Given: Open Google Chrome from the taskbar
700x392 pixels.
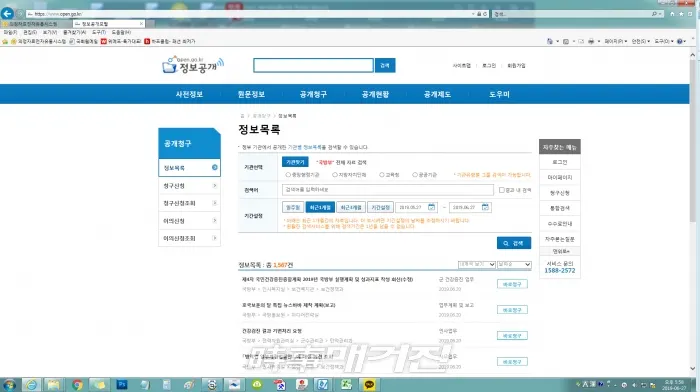Looking at the screenshot, I should 77,384.
